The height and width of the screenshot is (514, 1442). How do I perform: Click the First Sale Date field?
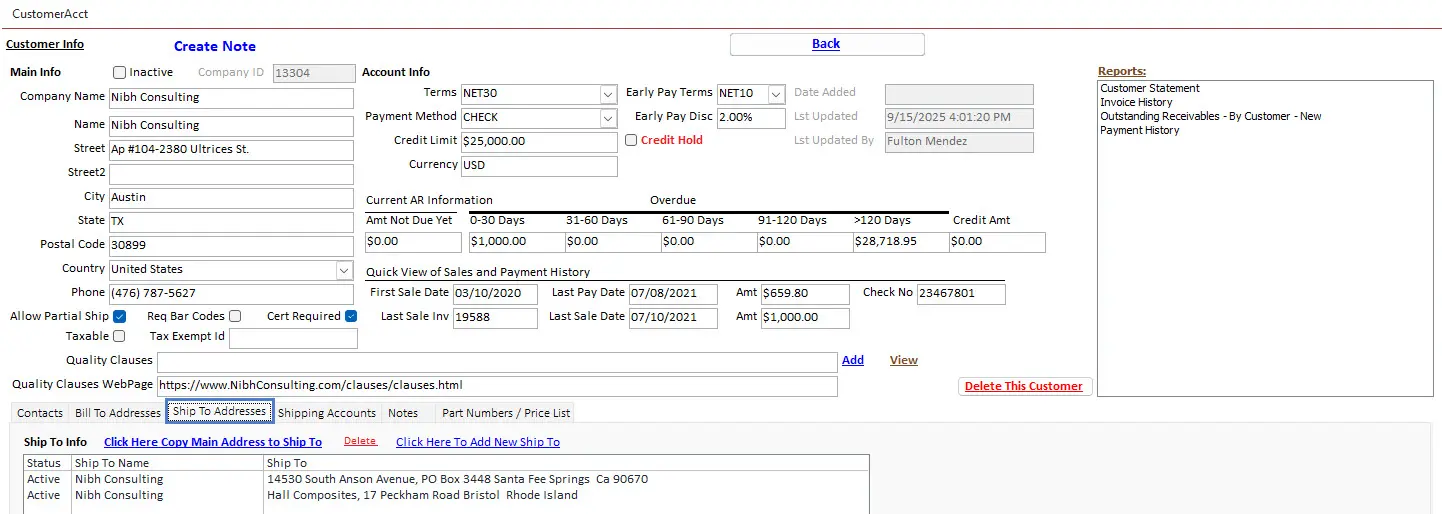click(495, 294)
